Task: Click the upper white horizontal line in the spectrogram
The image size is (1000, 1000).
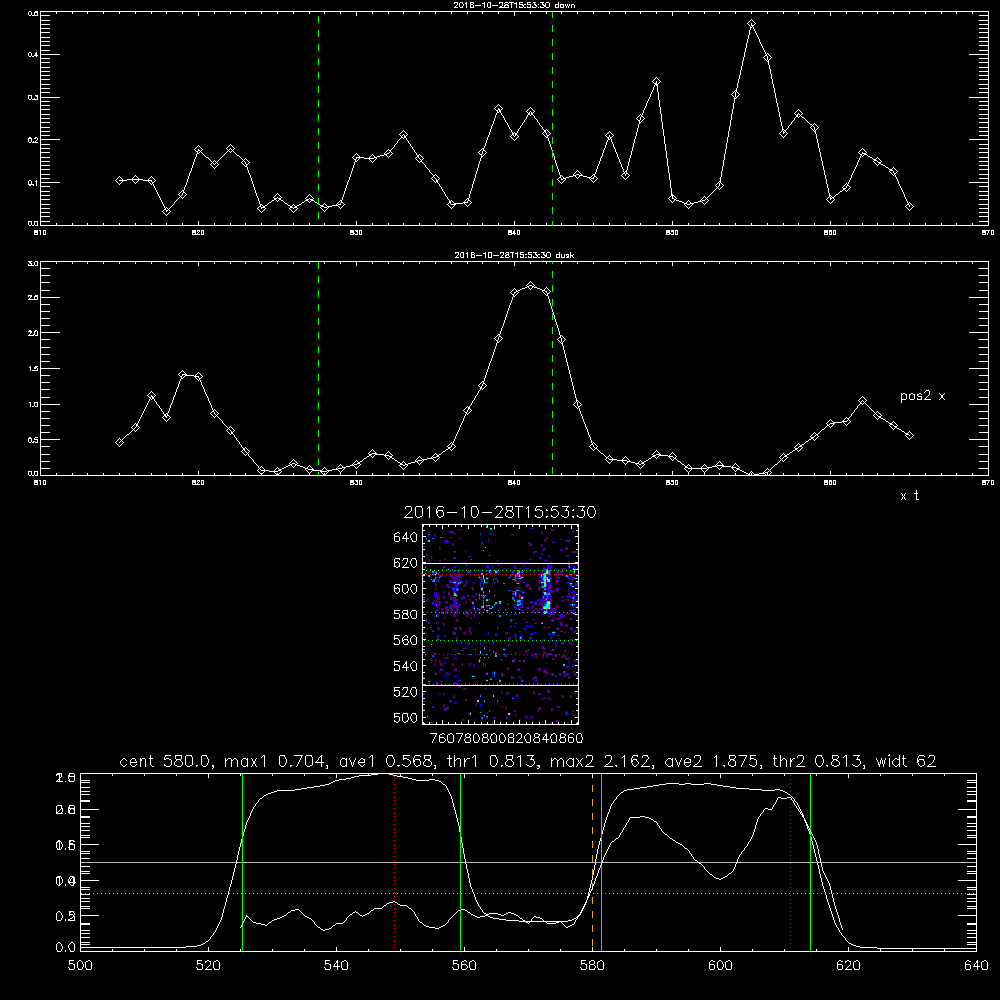Action: click(500, 564)
